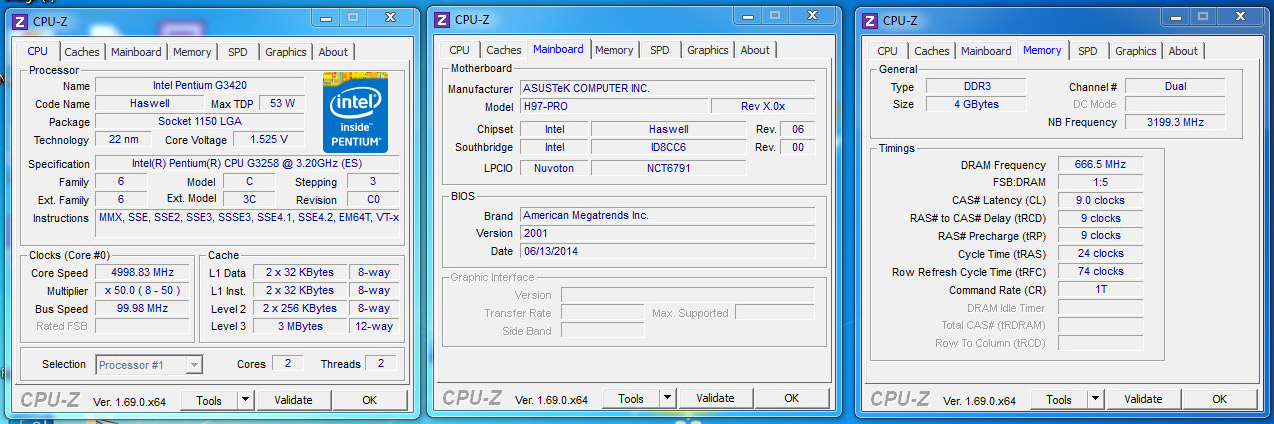Open Graphics tab in the CPU window
Screen dimensions: 1274x424
click(286, 52)
